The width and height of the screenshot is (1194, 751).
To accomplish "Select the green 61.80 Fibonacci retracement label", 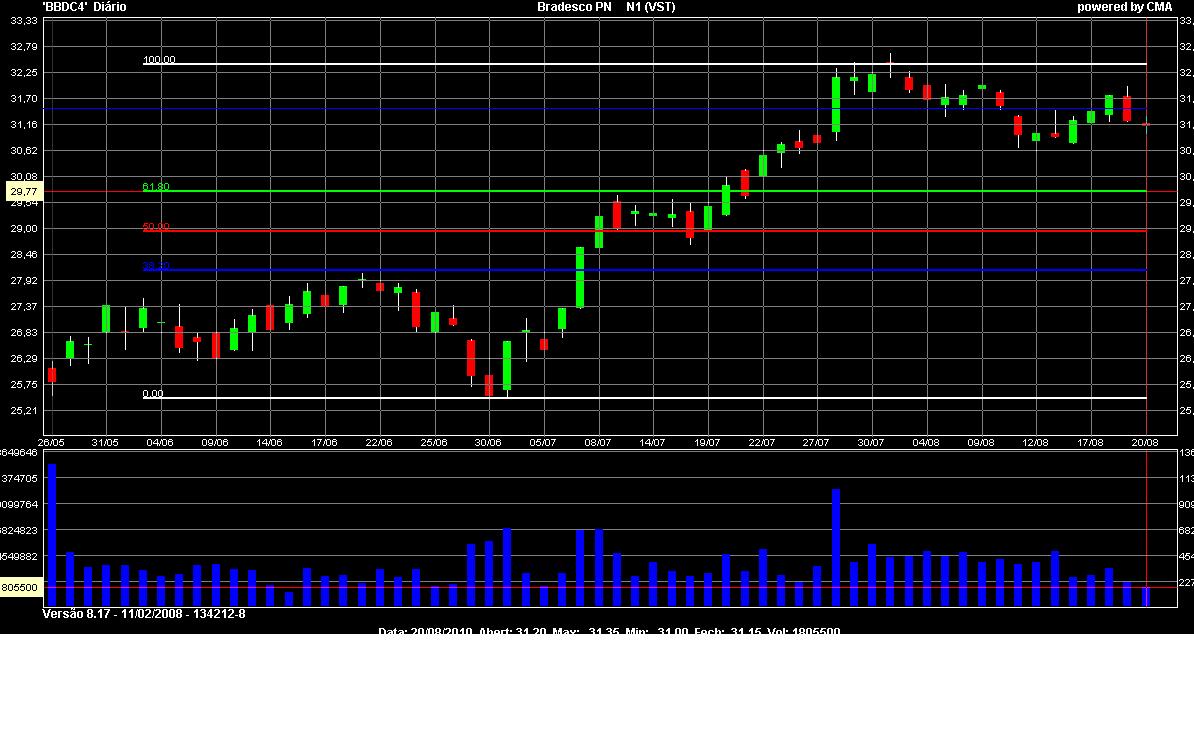I will pos(156,187).
